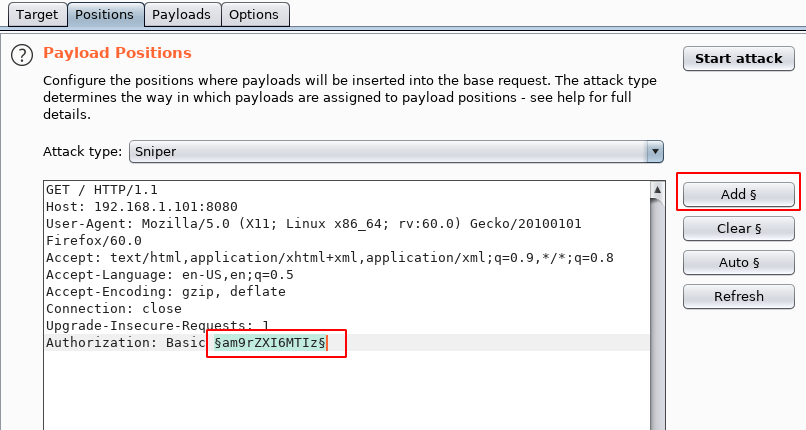Click the Clear § markers button
The width and height of the screenshot is (806, 430).
click(739, 228)
